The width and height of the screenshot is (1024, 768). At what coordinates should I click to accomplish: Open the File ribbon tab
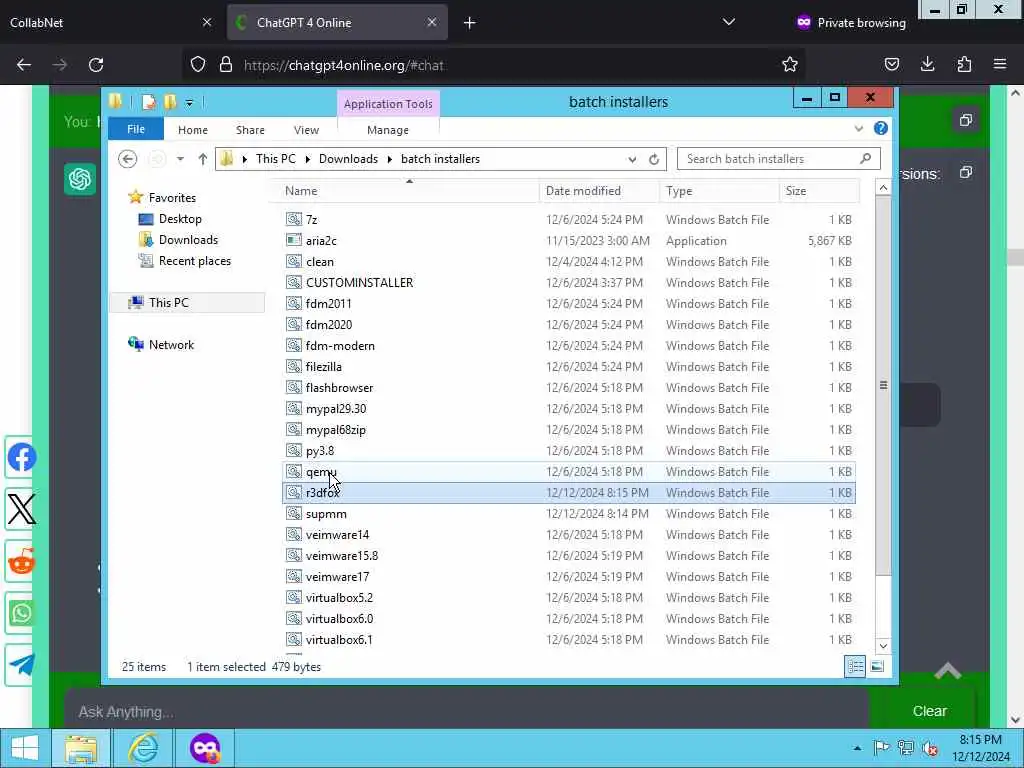pos(136,129)
